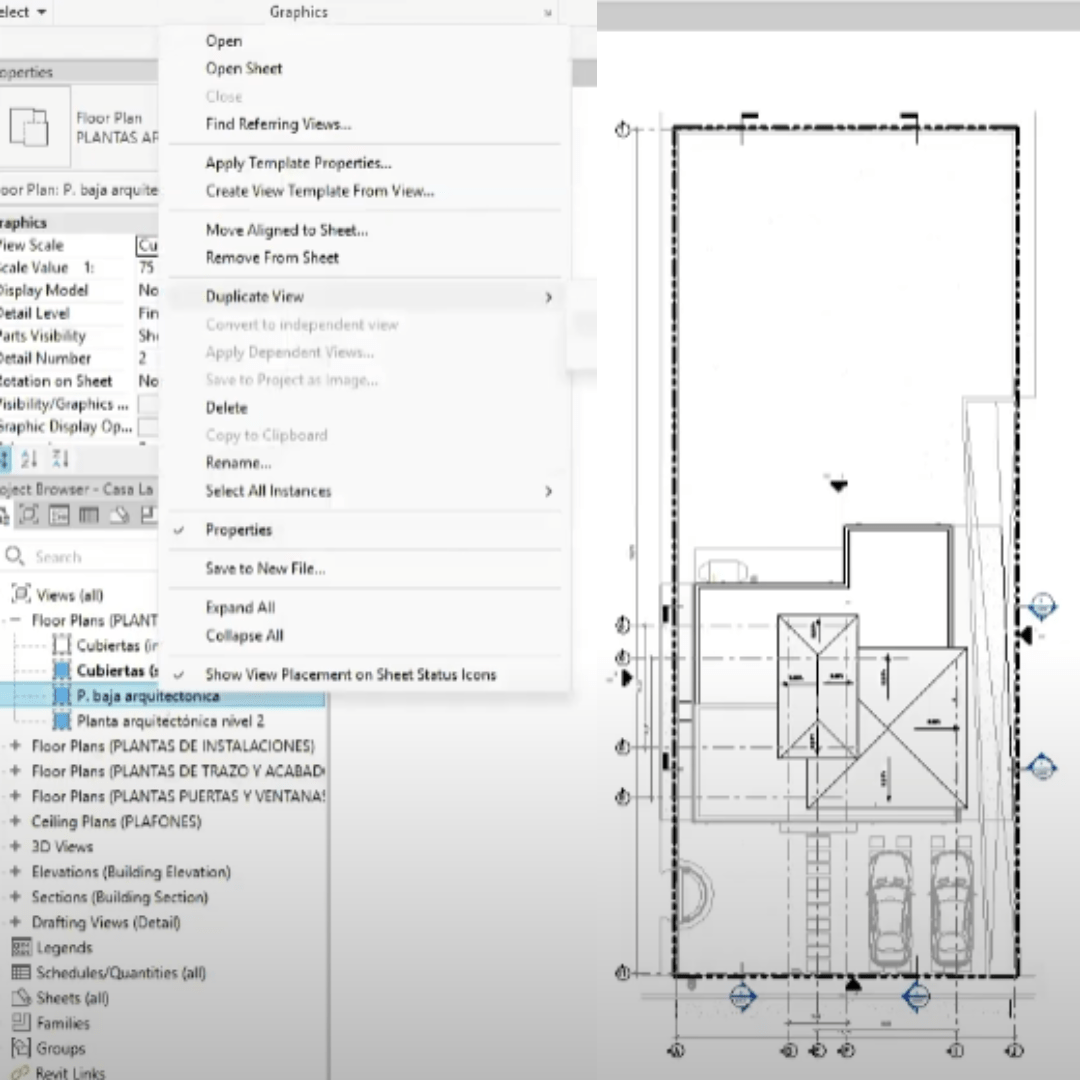1080x1080 pixels.
Task: Select the Sheets (all) icon
Action: [x=20, y=998]
